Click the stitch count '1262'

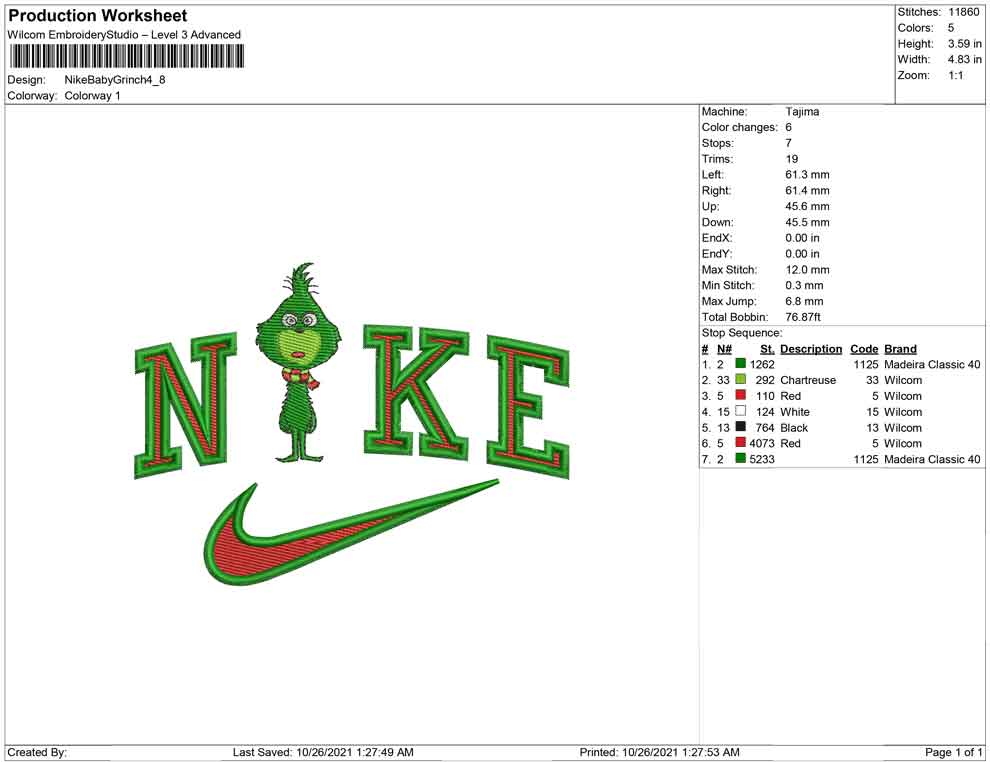[762, 364]
